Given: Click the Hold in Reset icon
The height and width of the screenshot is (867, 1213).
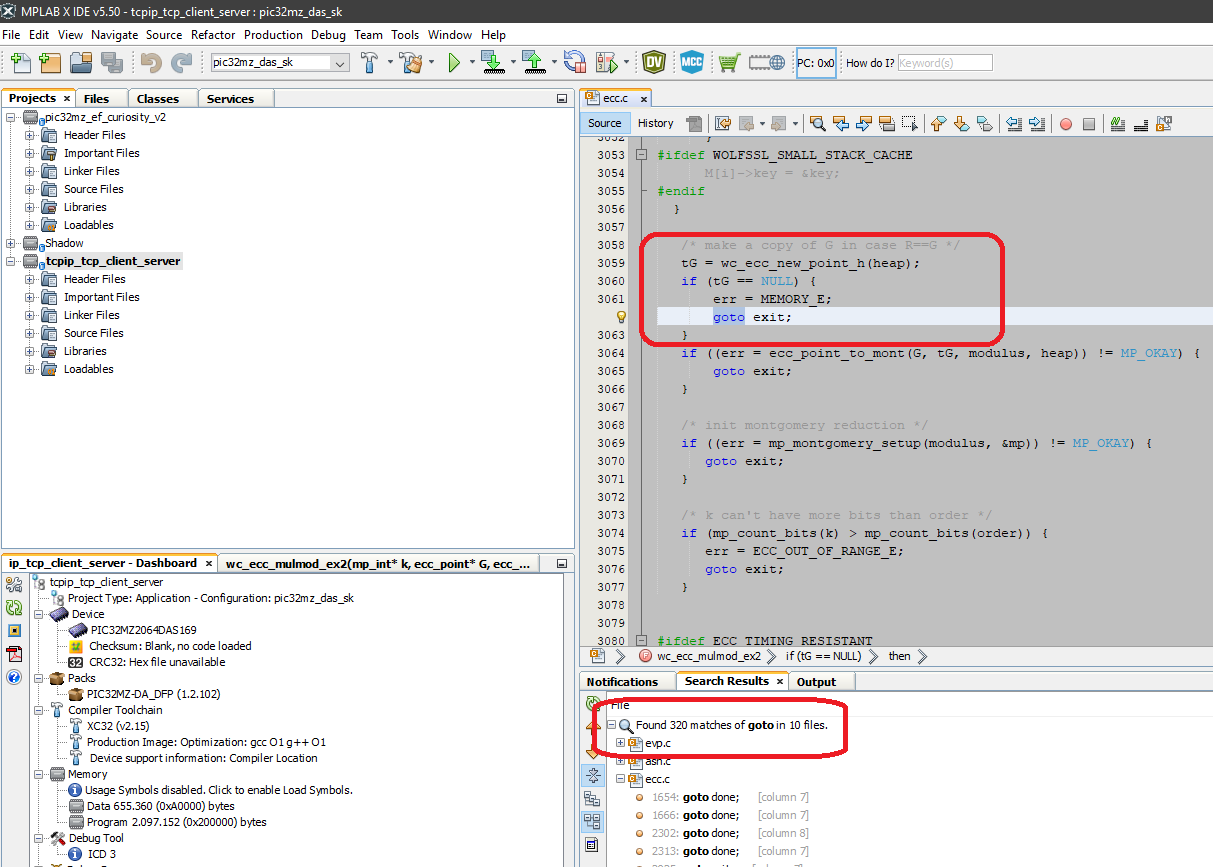Looking at the screenshot, I should 575,63.
